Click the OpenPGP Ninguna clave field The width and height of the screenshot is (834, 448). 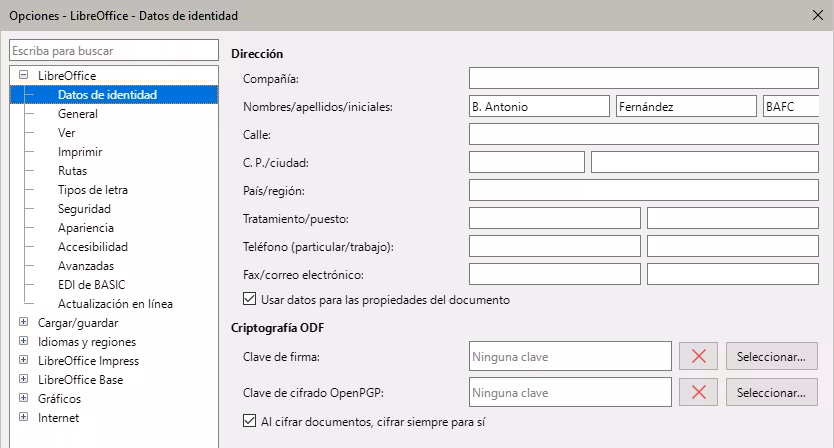pyautogui.click(x=570, y=392)
